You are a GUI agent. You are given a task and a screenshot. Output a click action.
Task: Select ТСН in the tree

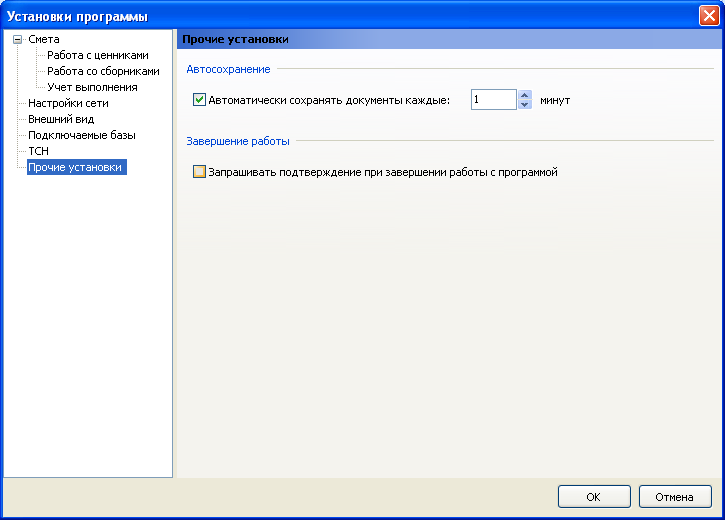(38, 151)
